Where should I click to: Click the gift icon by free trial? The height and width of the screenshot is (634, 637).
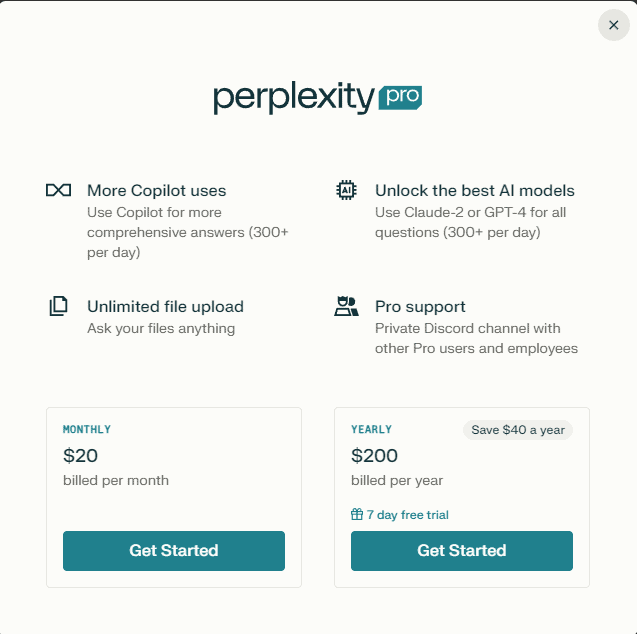[x=357, y=514]
